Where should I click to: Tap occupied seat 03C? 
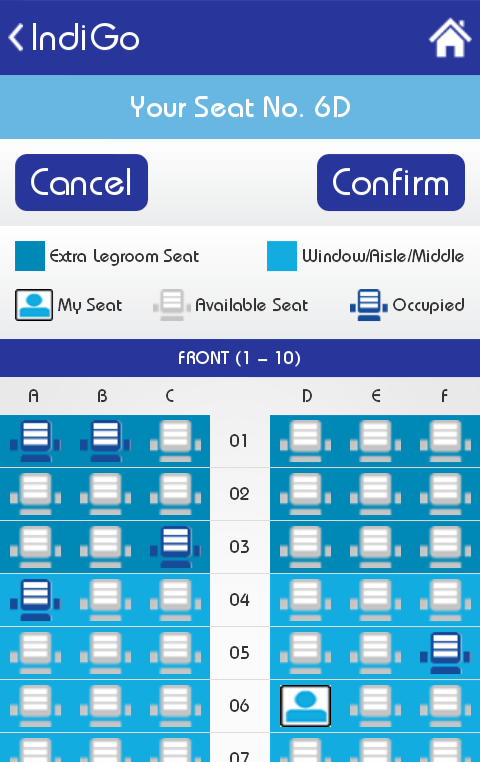click(x=175, y=547)
